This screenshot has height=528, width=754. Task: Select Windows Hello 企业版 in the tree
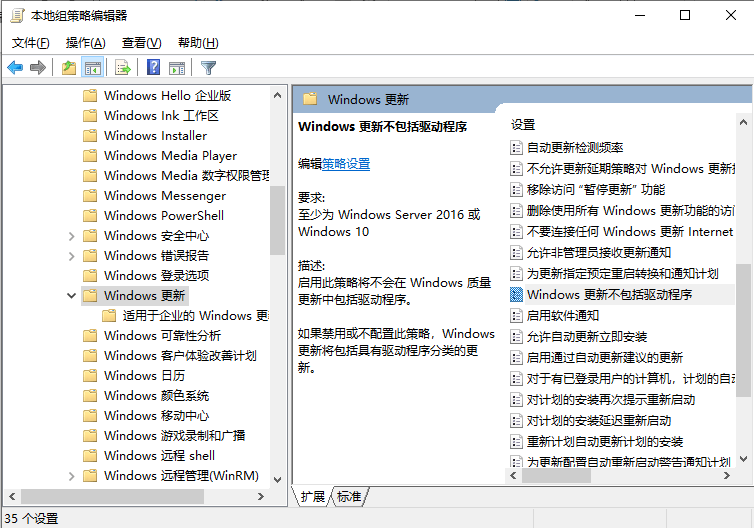tap(167, 96)
